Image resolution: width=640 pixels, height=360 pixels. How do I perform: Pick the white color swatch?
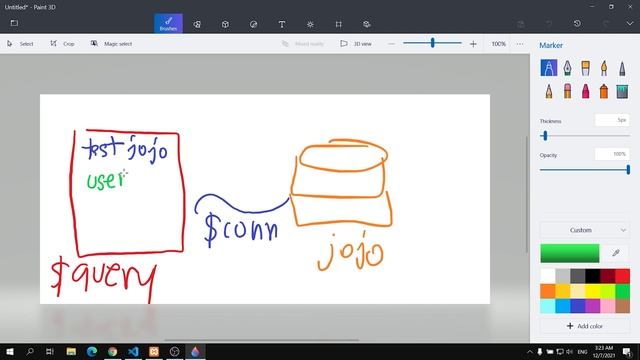point(547,276)
